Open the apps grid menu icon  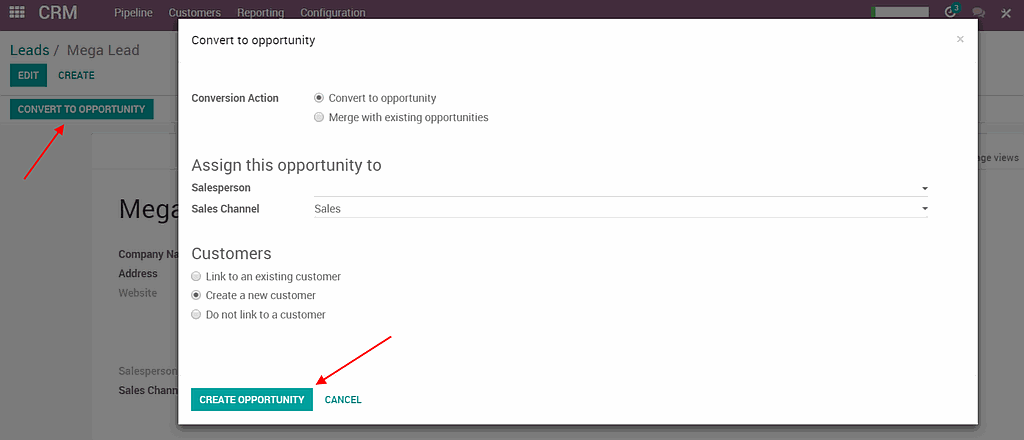pos(16,12)
